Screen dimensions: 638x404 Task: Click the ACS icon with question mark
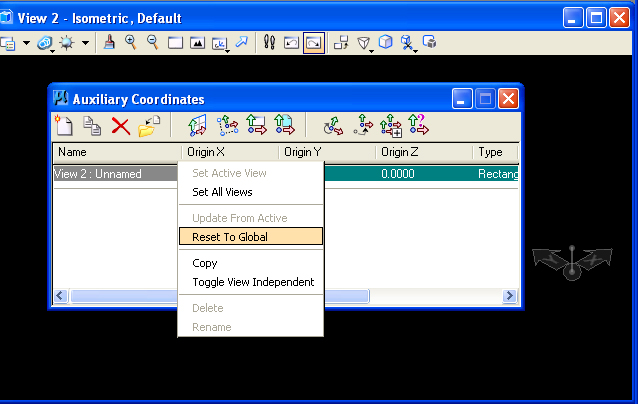(x=419, y=124)
